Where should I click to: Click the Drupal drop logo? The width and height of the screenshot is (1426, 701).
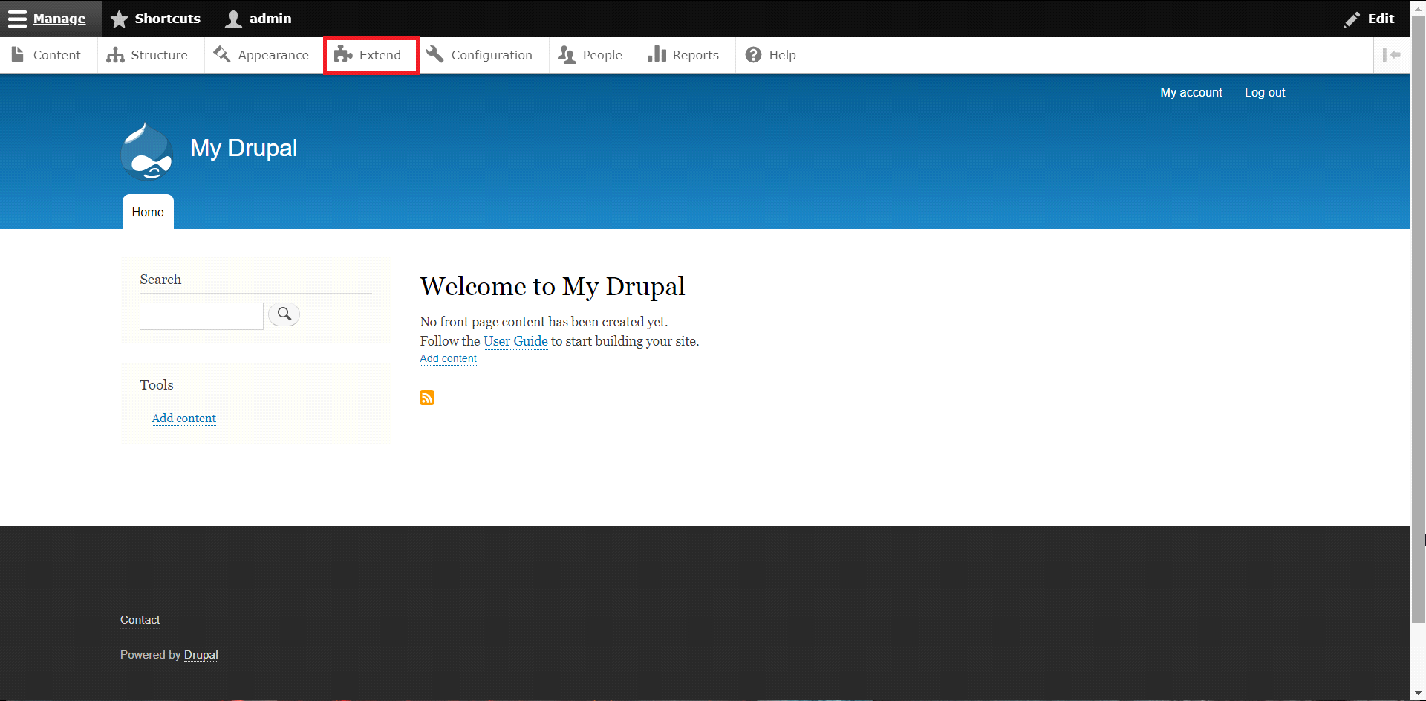click(x=146, y=151)
